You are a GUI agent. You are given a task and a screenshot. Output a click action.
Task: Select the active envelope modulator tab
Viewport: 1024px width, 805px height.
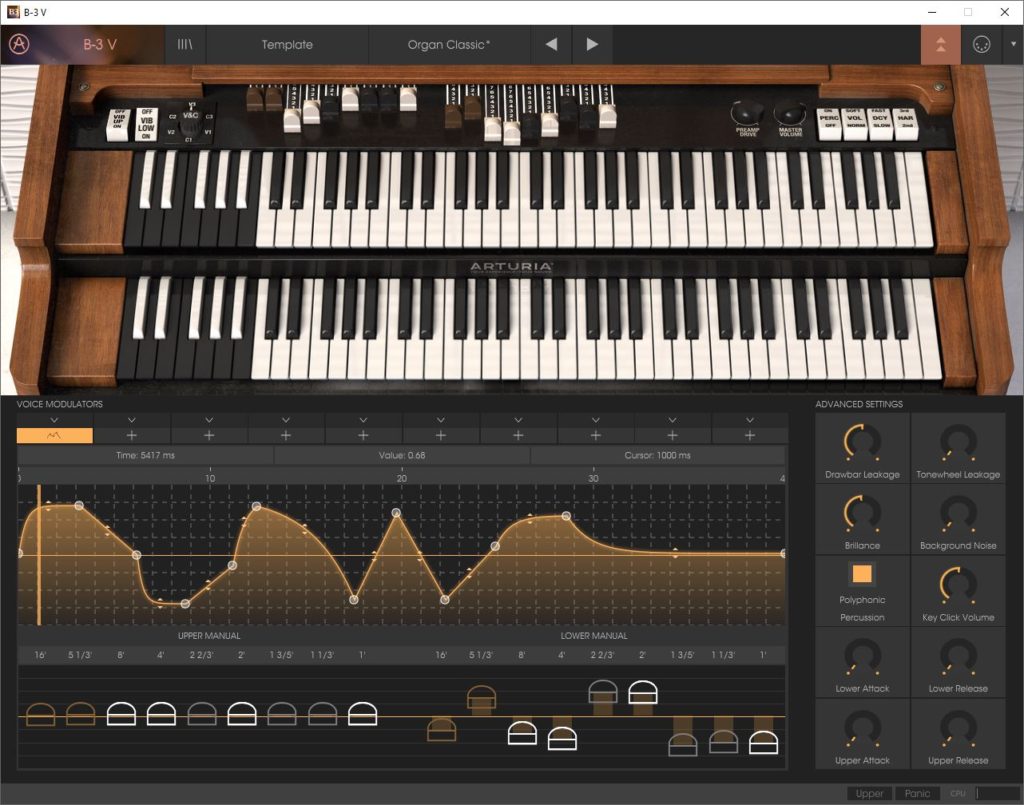pos(55,435)
